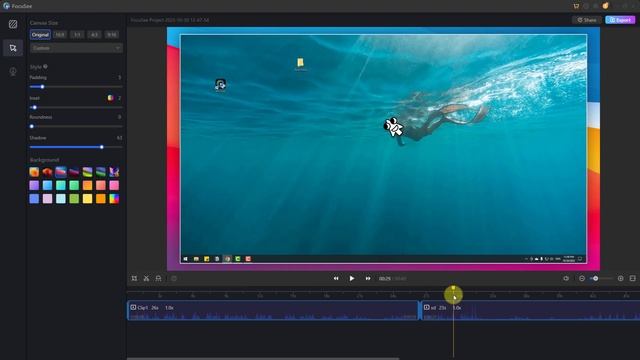The width and height of the screenshot is (640, 360).
Task: Open the shopping cart icon in title bar
Action: 576,6
